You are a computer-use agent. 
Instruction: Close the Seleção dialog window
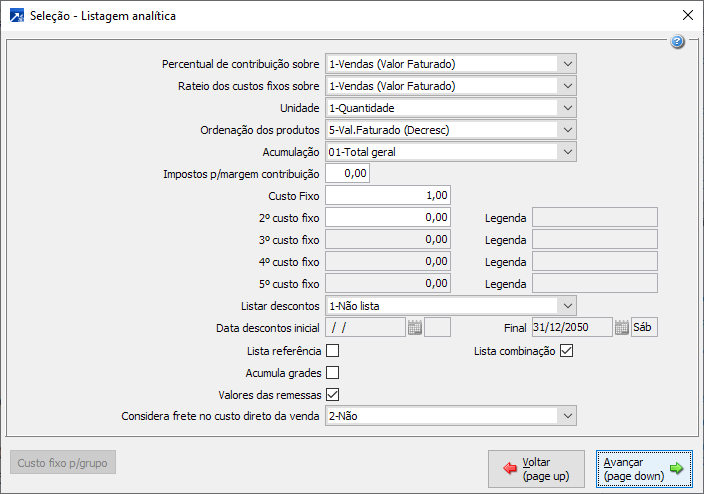pyautogui.click(x=687, y=15)
